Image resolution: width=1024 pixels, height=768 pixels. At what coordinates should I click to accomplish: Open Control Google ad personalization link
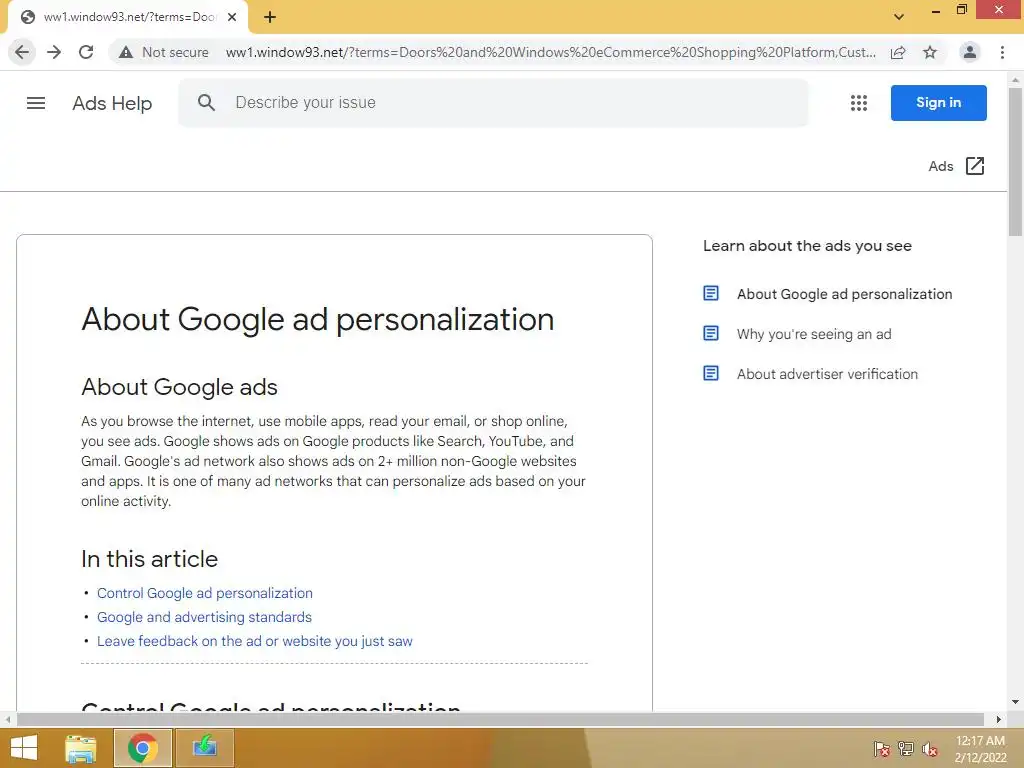[204, 593]
